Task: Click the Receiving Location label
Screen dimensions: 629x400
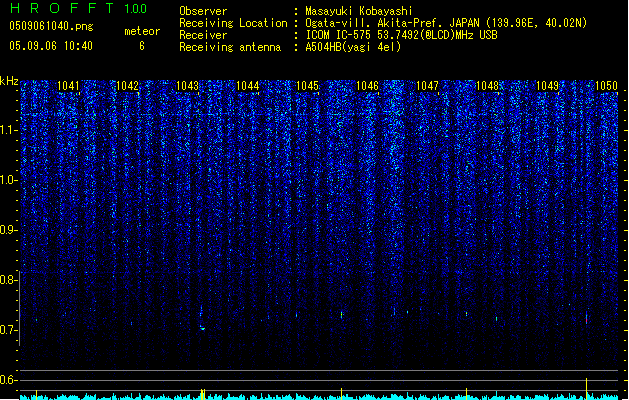Action: click(233, 23)
